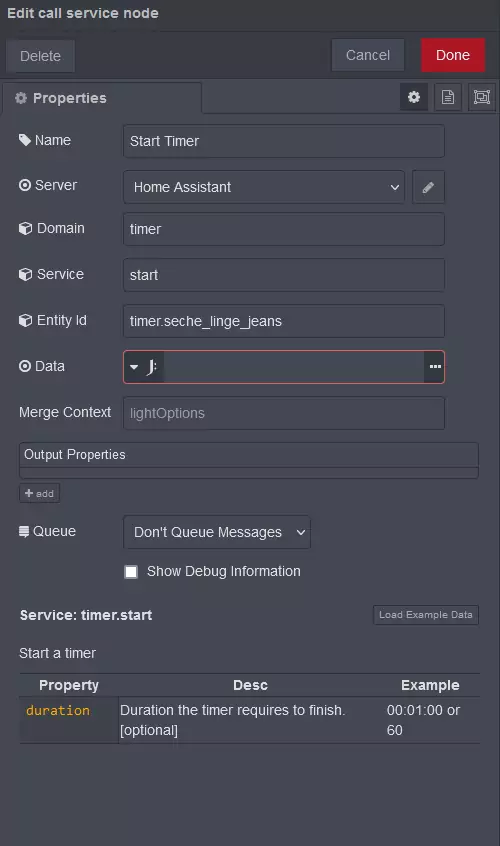500x846 pixels.
Task: Enable Show Debug Information checkbox
Action: 131,572
